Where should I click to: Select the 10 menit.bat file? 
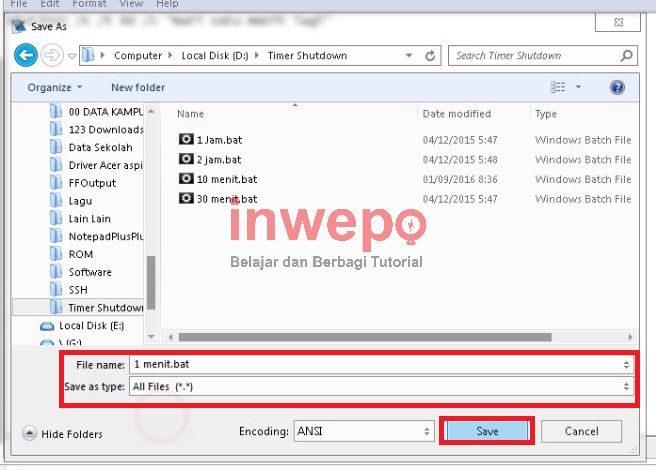pos(227,179)
